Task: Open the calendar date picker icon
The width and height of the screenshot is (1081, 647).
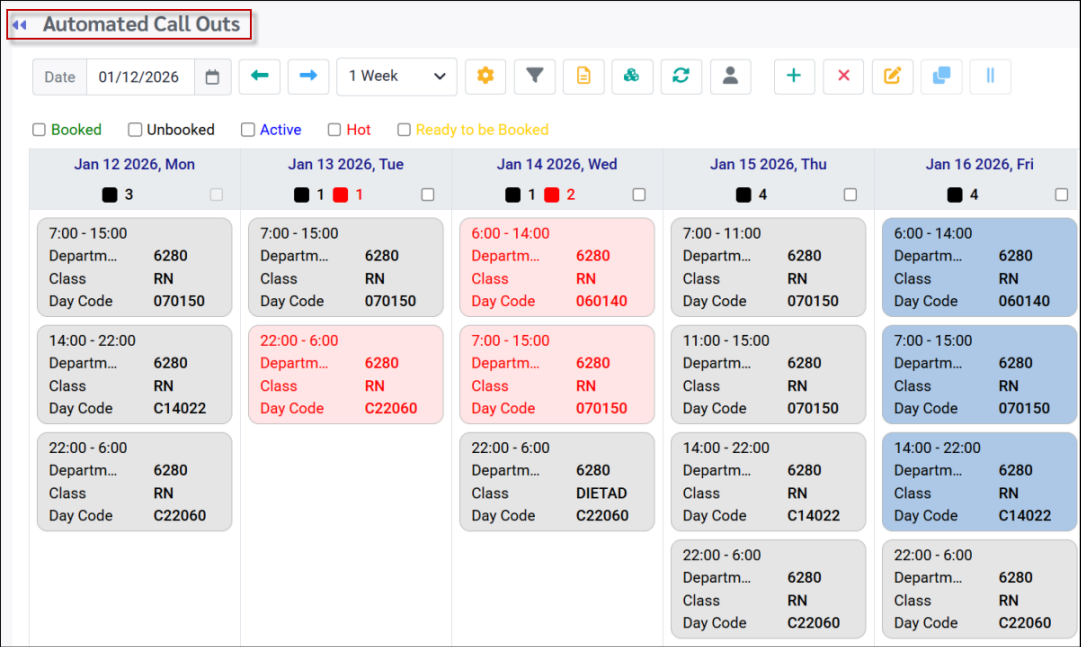Action: pos(212,77)
